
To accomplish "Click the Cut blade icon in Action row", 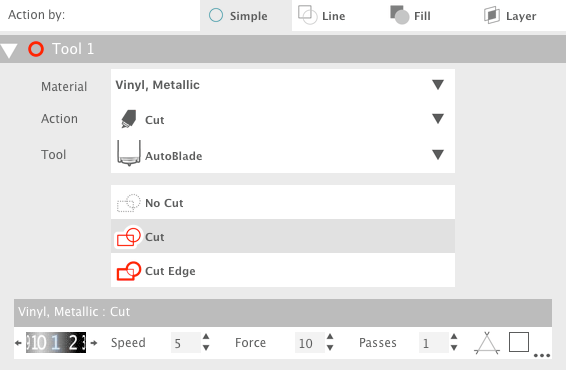I will 129,119.
